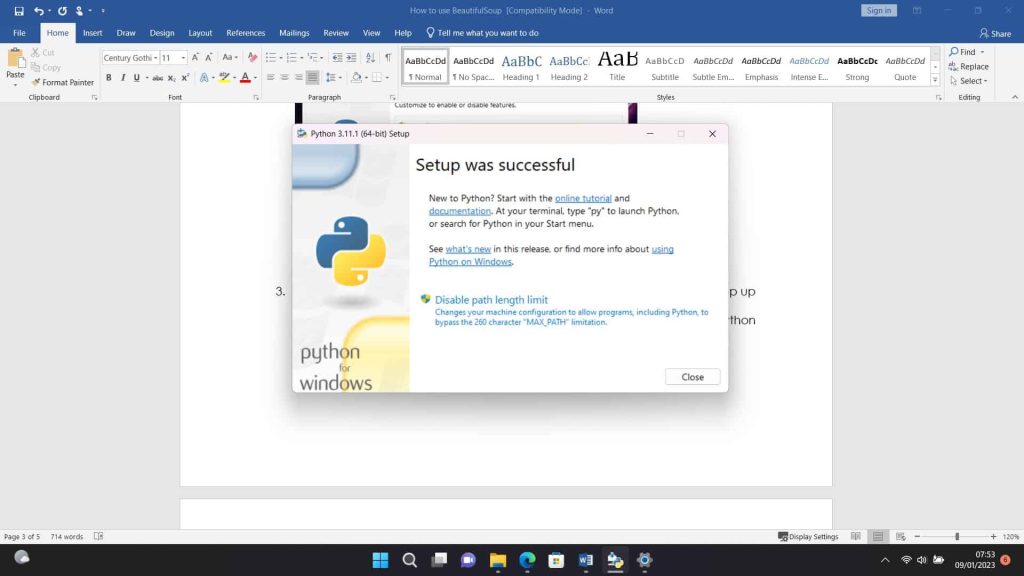Viewport: 1024px width, 576px height.
Task: Apply subscript formatting
Action: 171,77
